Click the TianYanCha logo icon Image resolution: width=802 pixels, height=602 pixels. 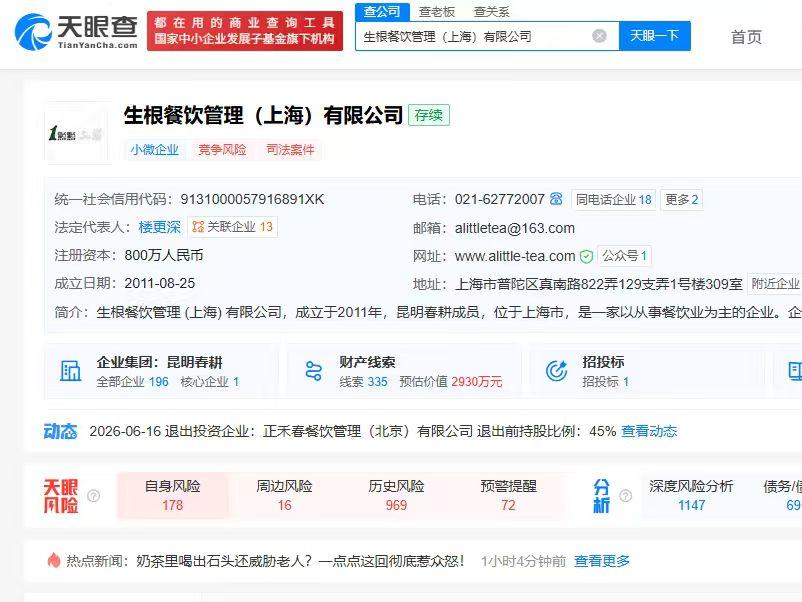pyautogui.click(x=33, y=31)
